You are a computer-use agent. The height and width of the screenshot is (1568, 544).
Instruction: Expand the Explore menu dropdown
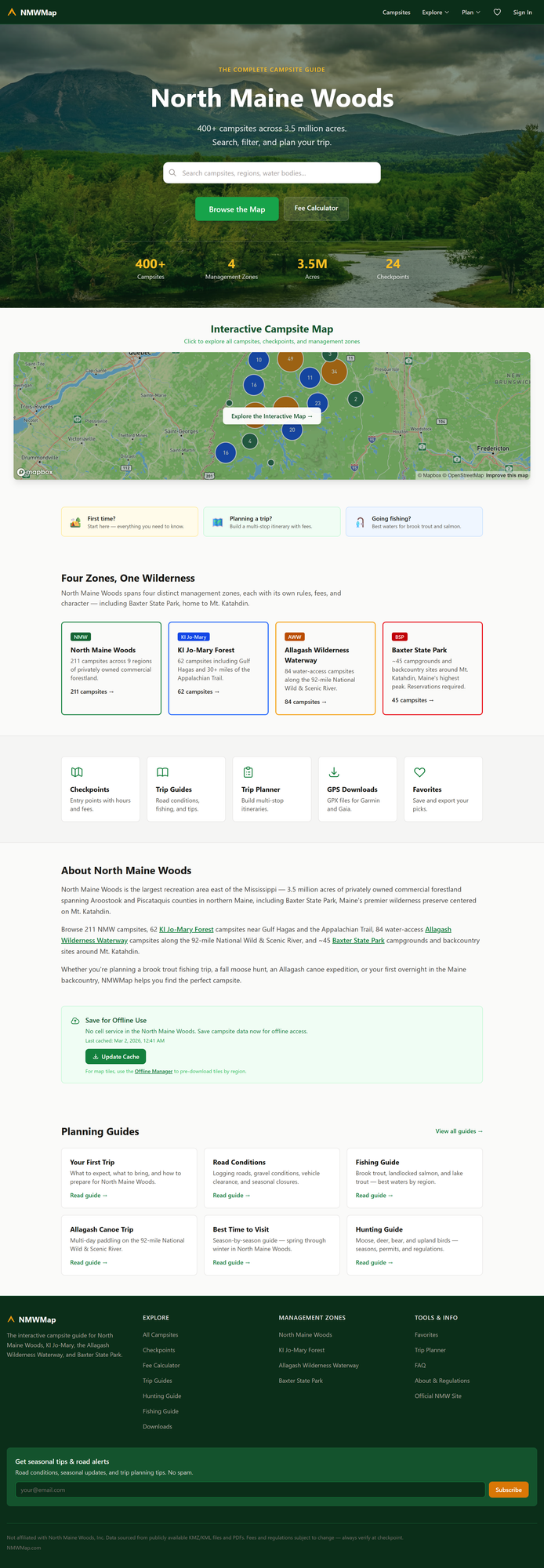[435, 13]
